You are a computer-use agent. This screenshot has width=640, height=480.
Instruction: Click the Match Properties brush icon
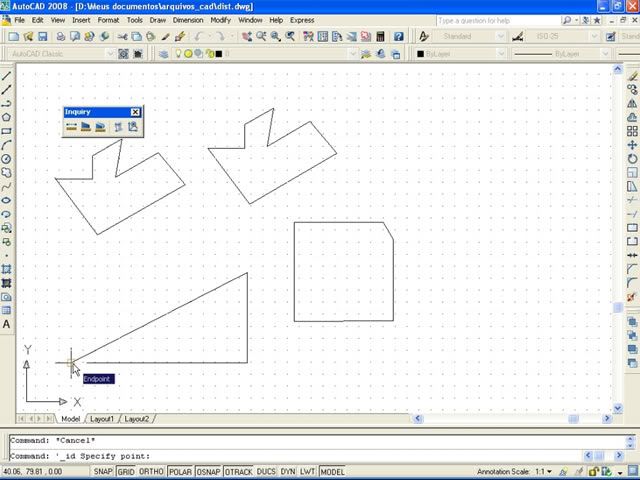(165, 36)
